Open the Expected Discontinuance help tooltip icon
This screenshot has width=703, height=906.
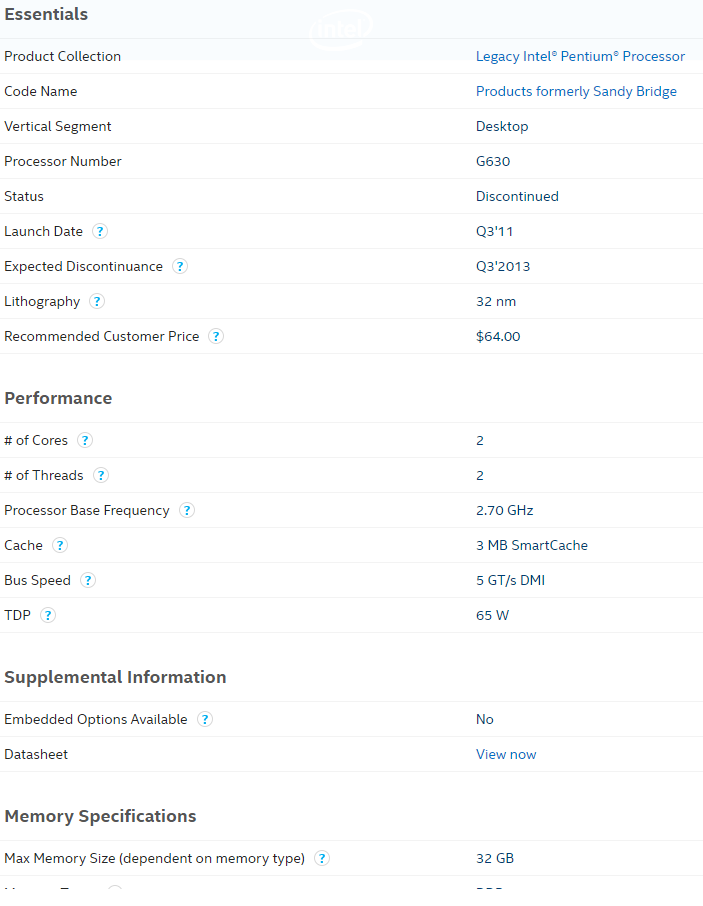tap(180, 266)
